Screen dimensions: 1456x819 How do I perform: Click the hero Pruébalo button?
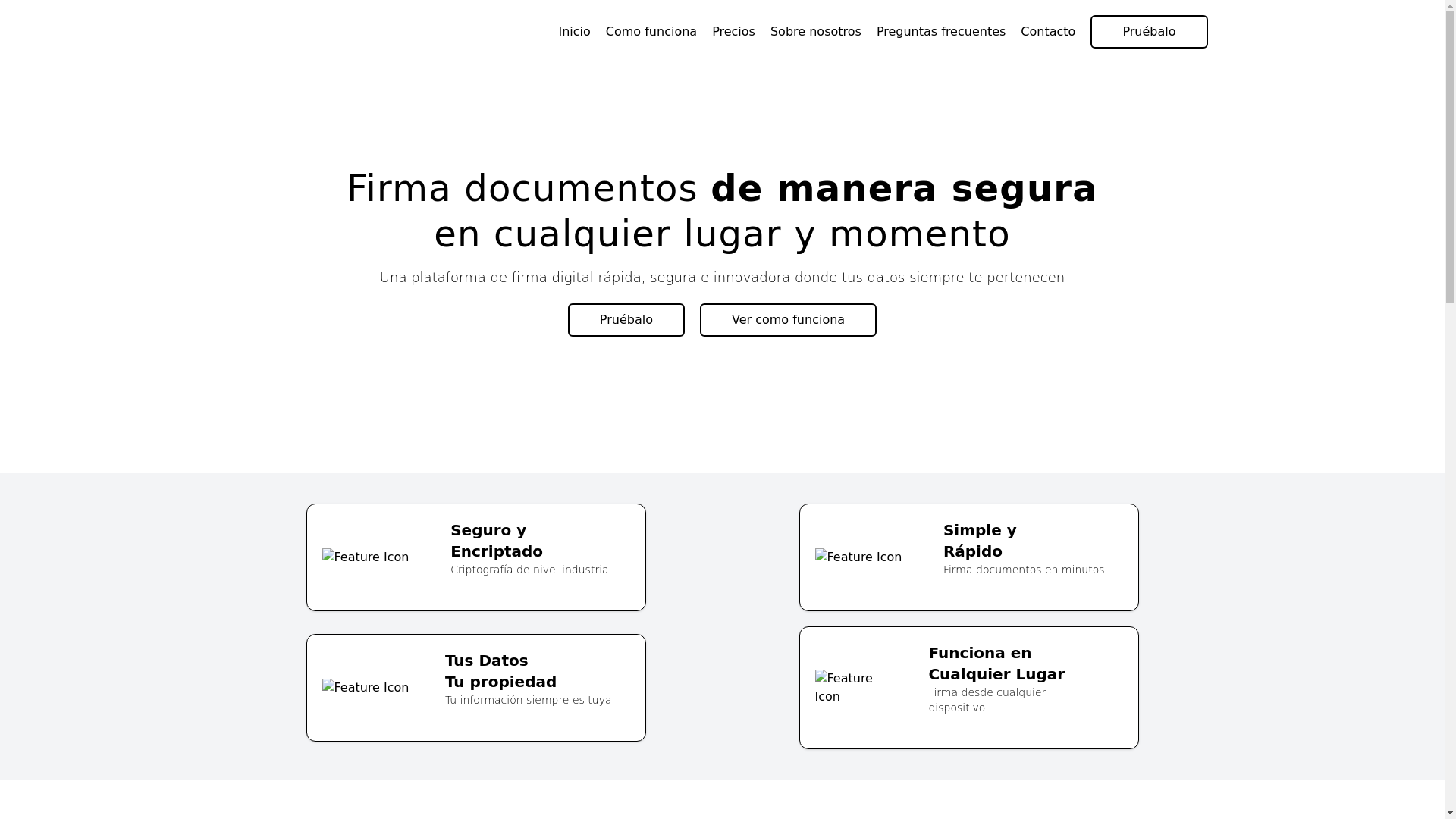tap(626, 320)
